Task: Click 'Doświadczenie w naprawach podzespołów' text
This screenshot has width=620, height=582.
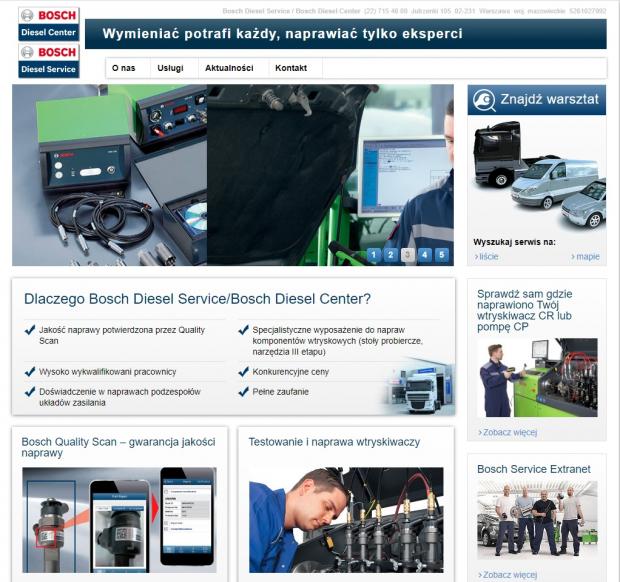Action: tap(120, 397)
